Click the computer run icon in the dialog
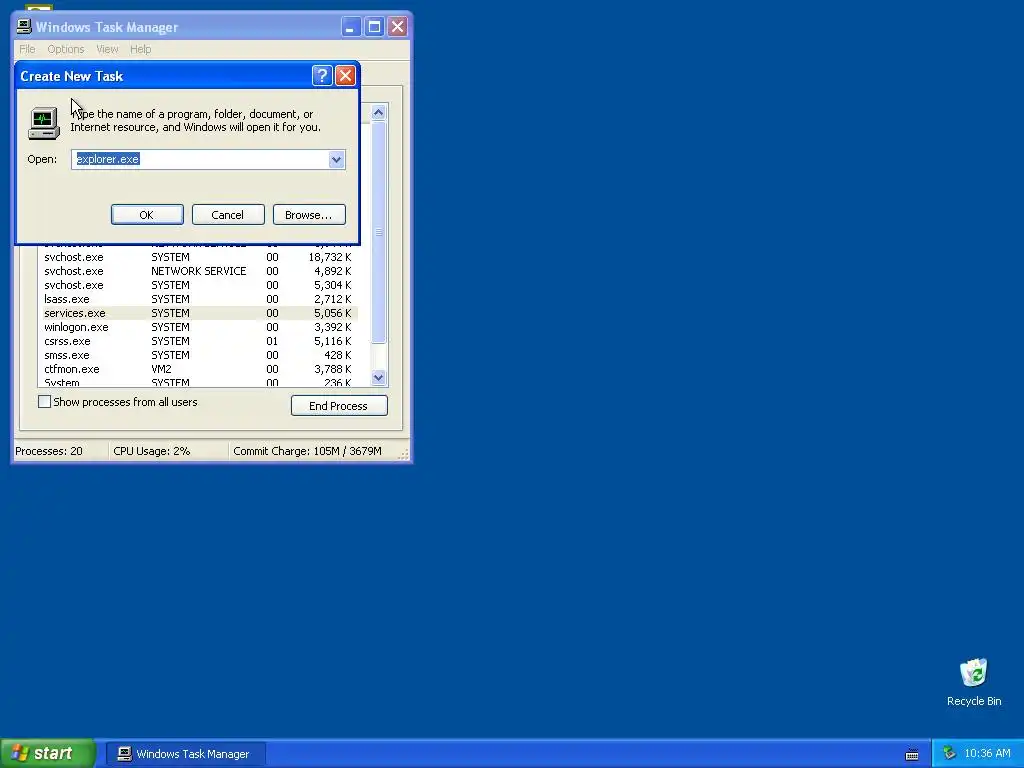This screenshot has width=1024, height=768. (x=44, y=123)
